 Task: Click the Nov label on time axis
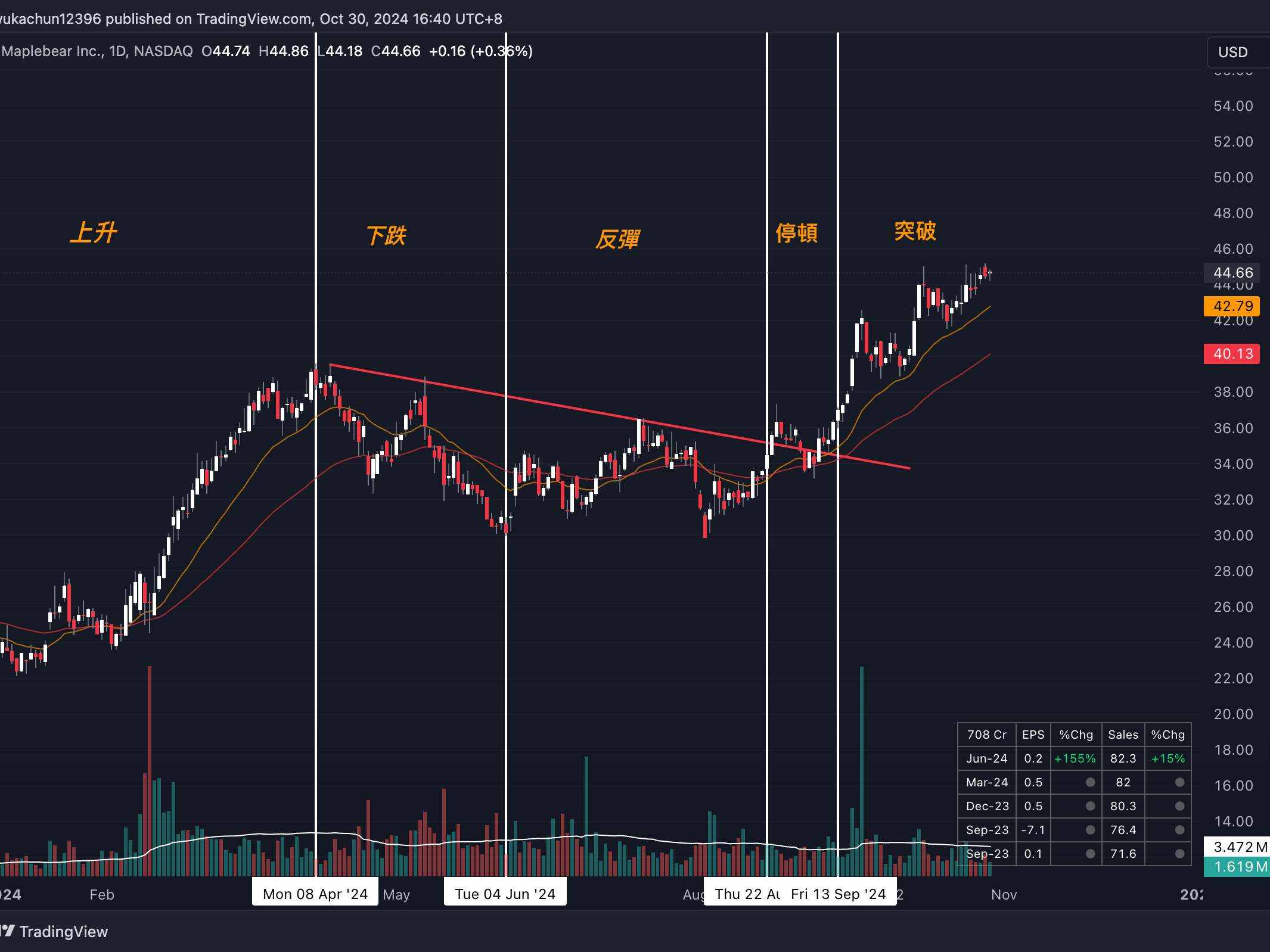coord(1004,894)
